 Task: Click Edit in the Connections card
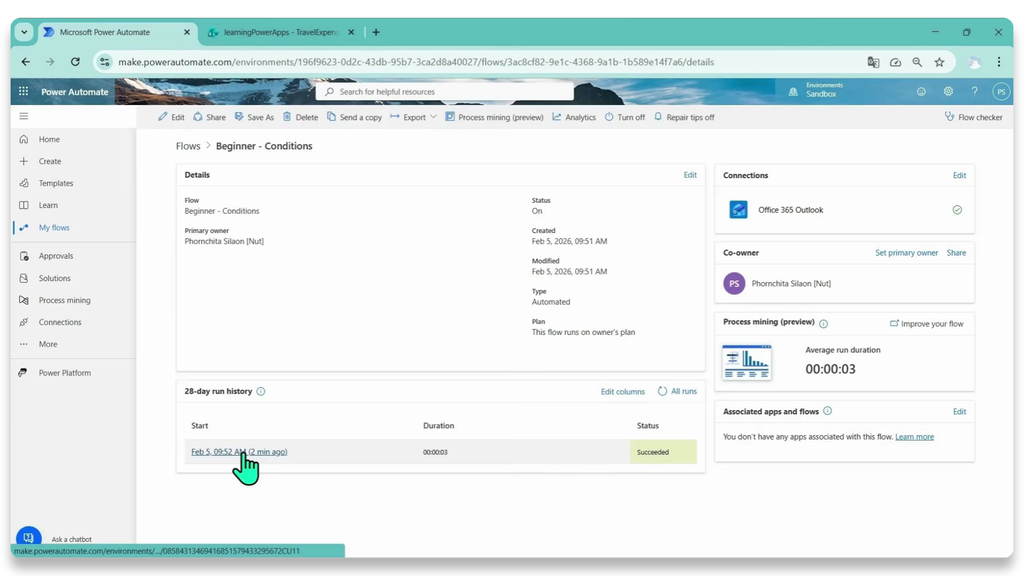point(959,176)
